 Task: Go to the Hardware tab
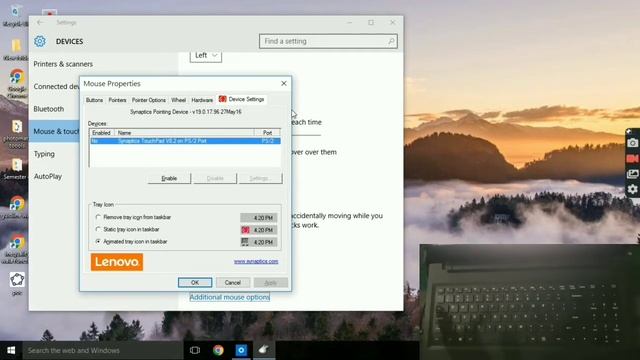coord(202,100)
